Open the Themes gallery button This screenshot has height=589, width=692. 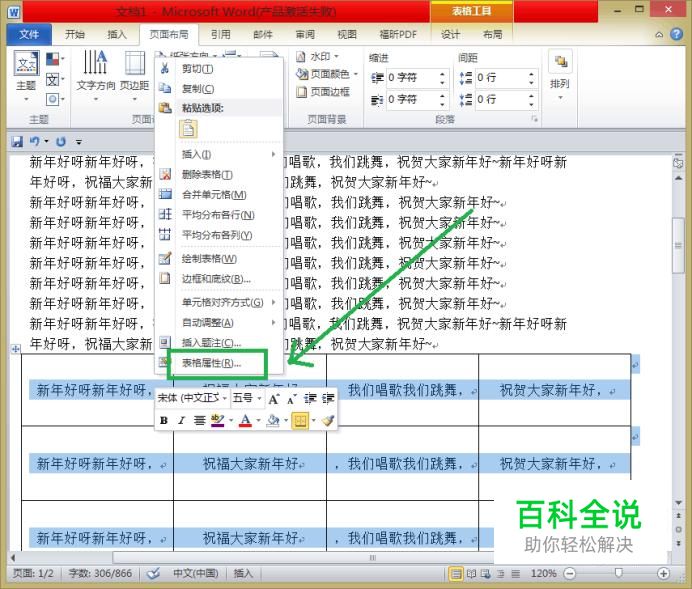click(26, 75)
